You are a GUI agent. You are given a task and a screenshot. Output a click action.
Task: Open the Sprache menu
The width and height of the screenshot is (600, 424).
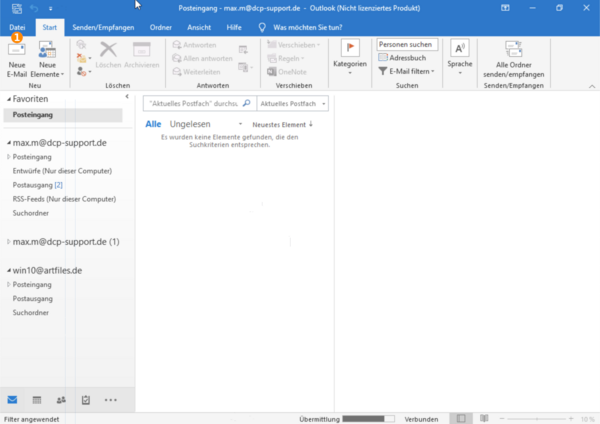460,57
